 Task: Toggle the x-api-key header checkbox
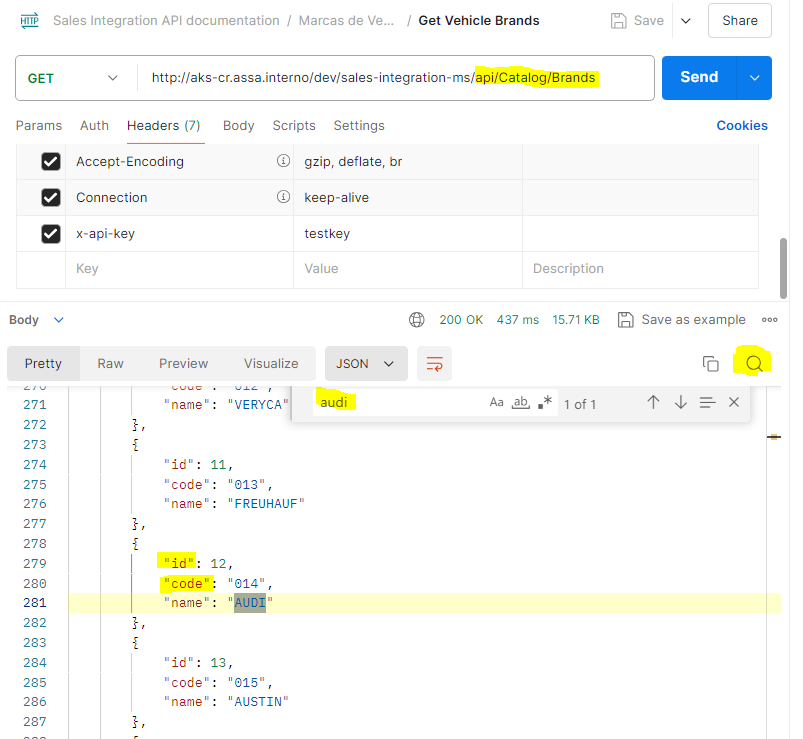pyautogui.click(x=51, y=234)
